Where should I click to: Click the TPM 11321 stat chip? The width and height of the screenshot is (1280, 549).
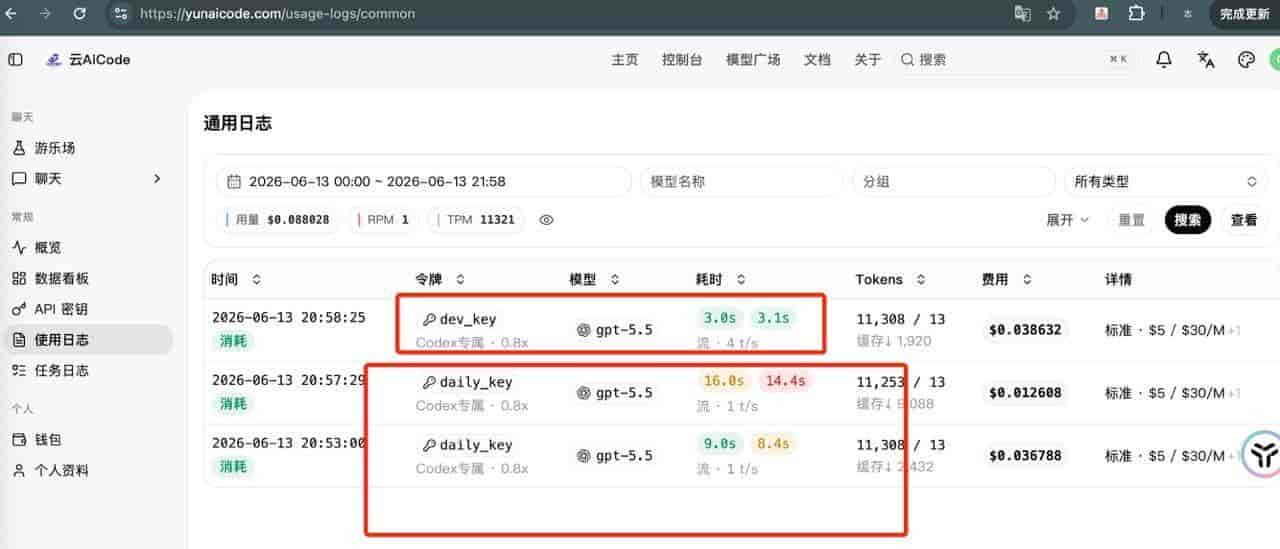[476, 220]
